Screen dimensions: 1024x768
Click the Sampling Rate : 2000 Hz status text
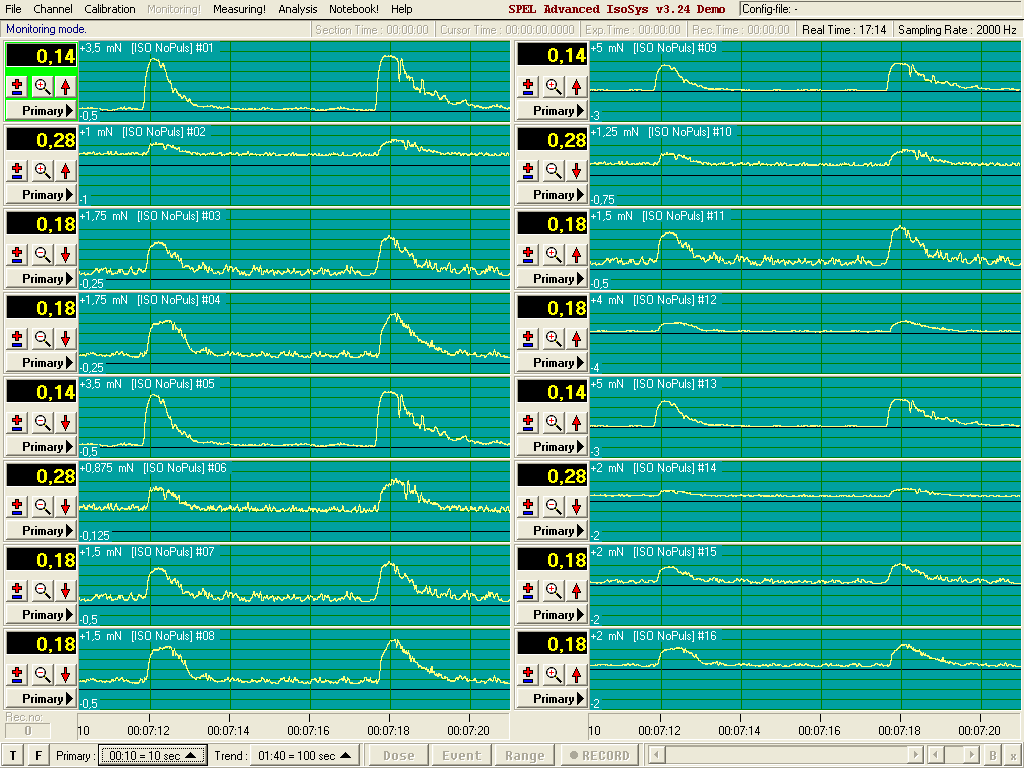957,29
